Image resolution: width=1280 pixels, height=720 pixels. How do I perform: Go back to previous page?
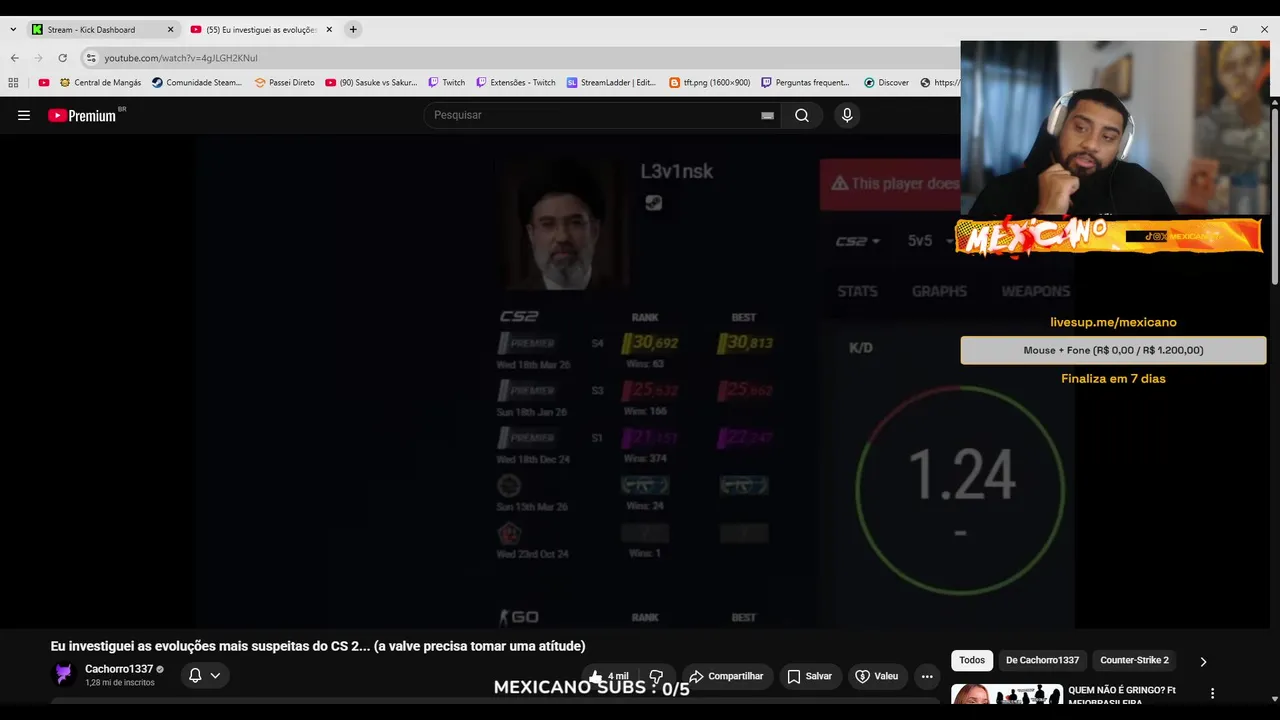coord(15,58)
